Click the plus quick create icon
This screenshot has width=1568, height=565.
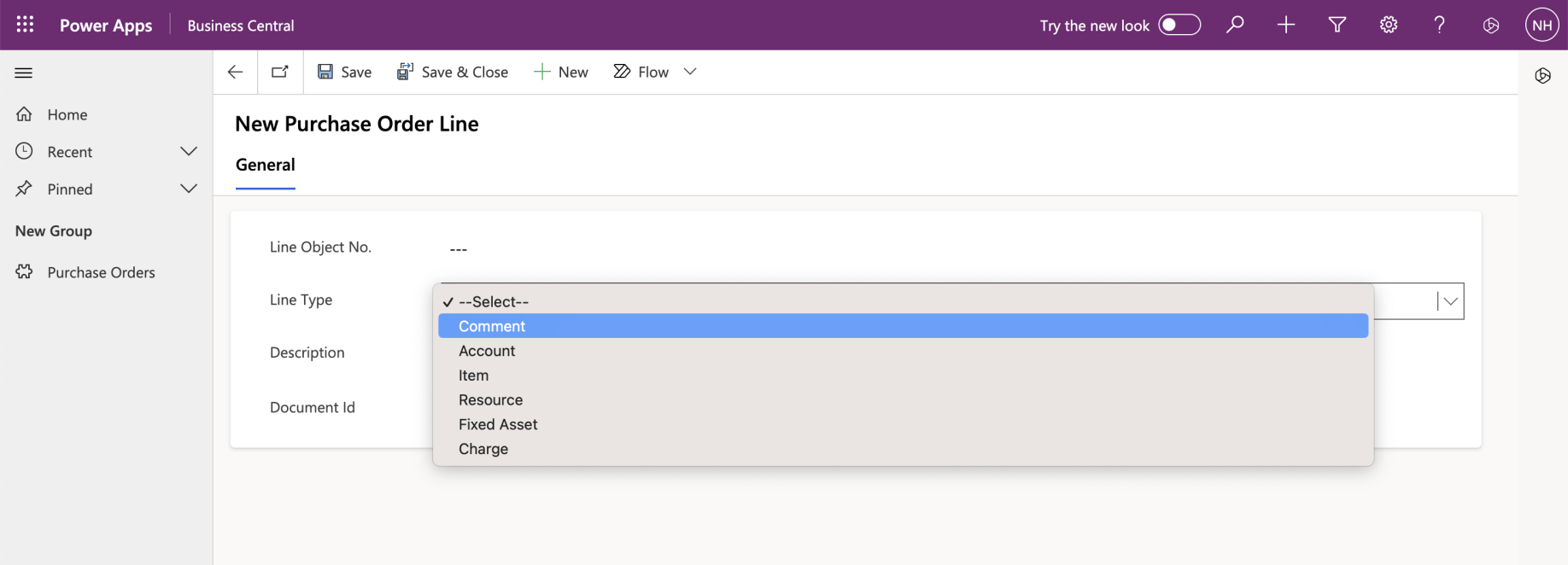tap(1286, 25)
